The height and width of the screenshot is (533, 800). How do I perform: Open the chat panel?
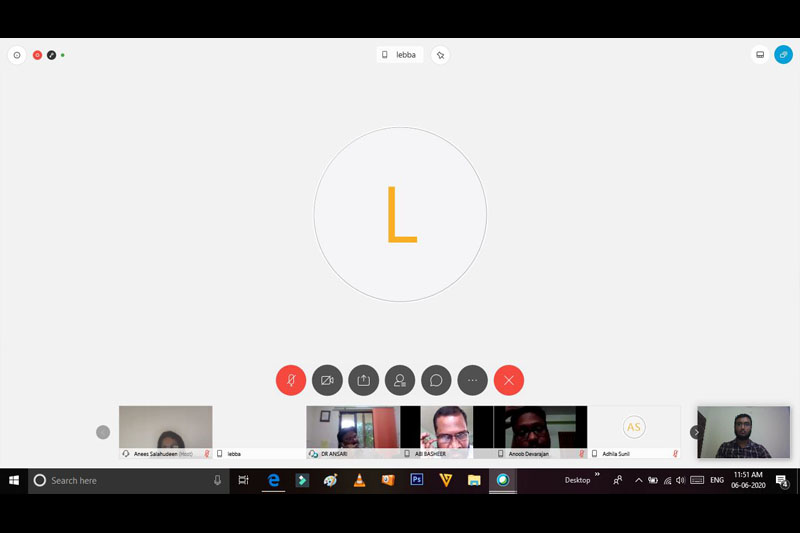(436, 380)
